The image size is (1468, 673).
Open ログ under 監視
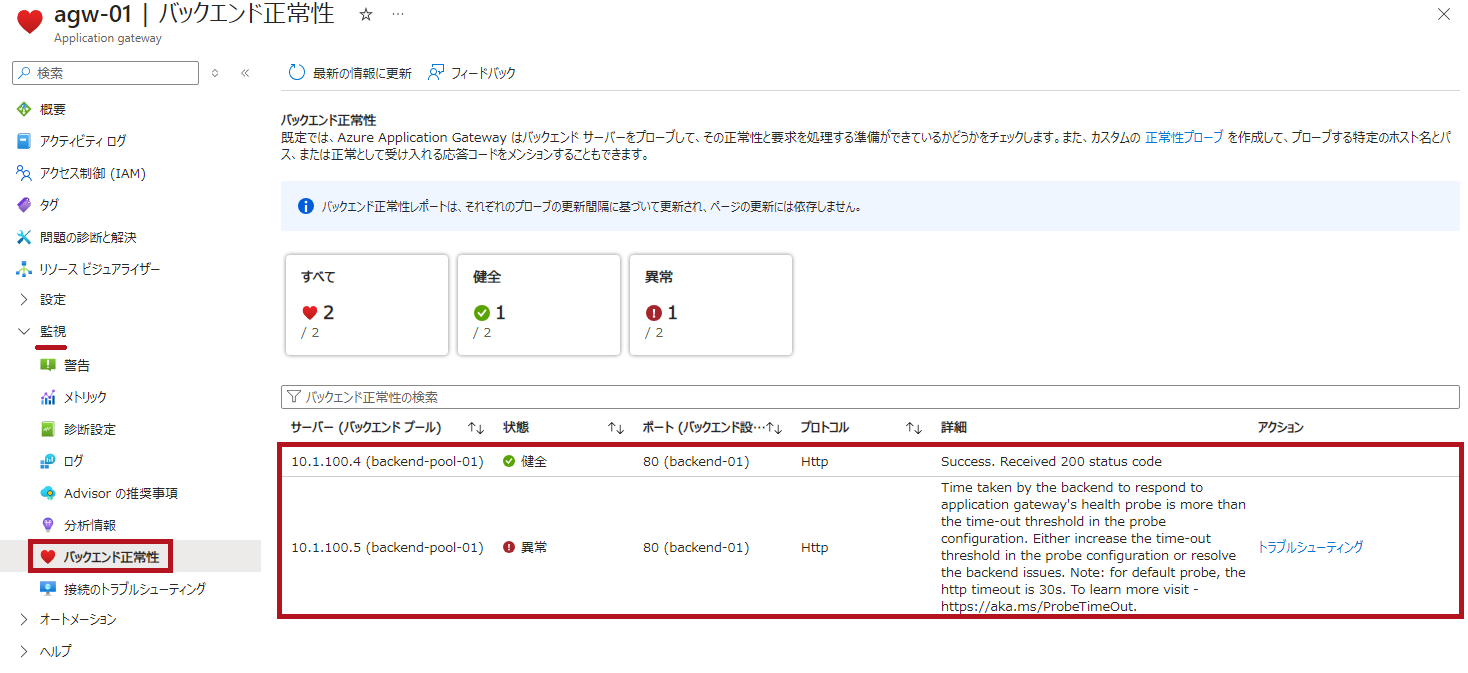point(74,461)
